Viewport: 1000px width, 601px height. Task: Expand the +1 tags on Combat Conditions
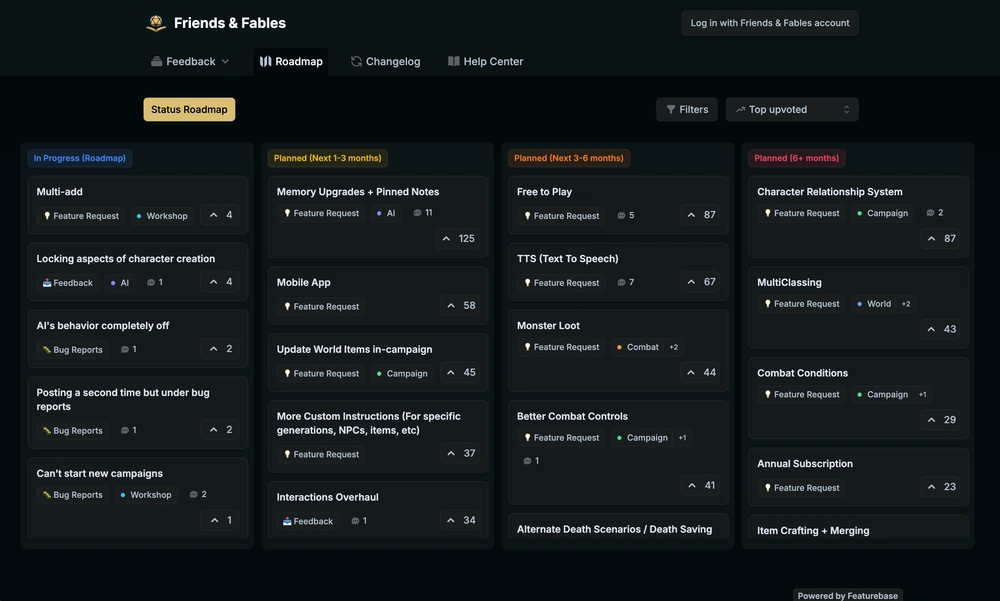click(x=922, y=395)
